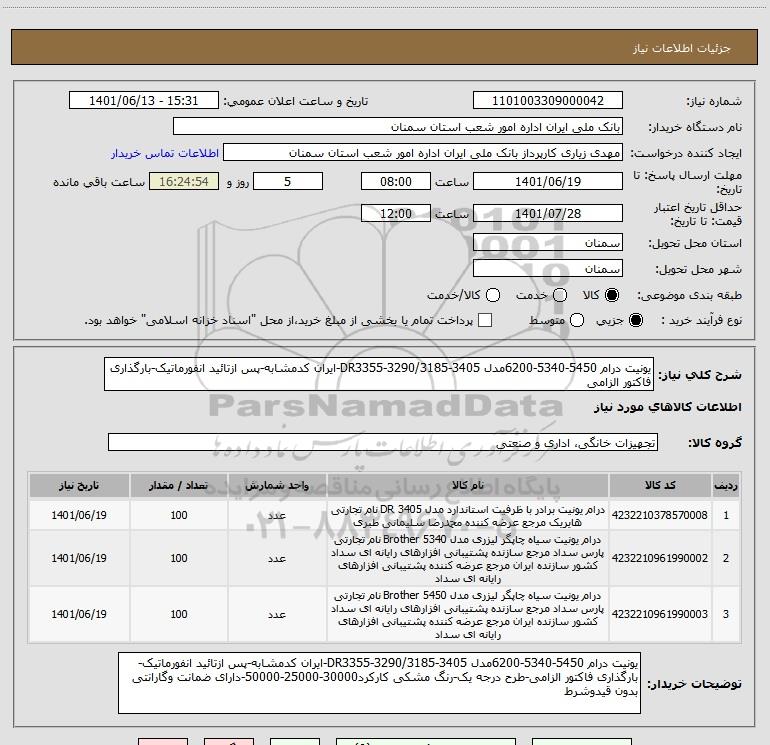The width and height of the screenshot is (770, 745).
Task: Click the نام دستگاه خریدار field
Action: click(398, 127)
